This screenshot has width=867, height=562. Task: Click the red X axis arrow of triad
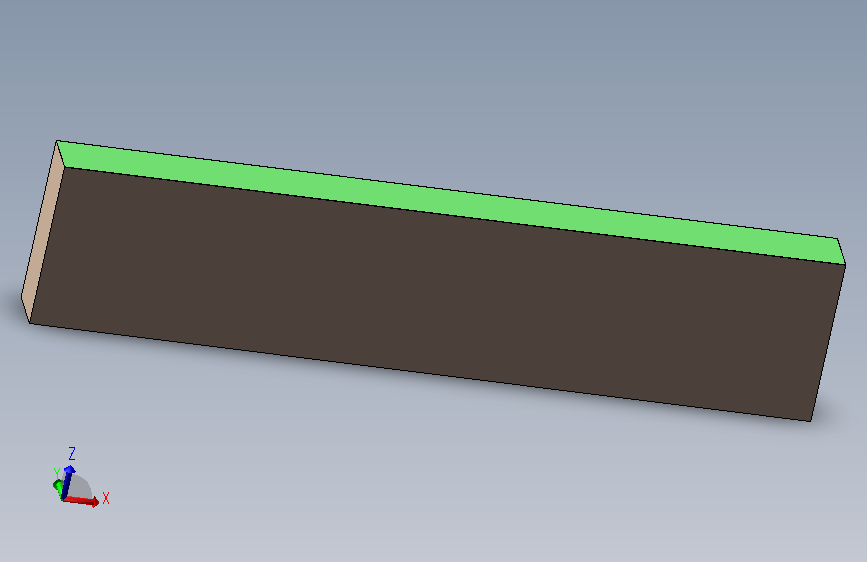click(82, 501)
